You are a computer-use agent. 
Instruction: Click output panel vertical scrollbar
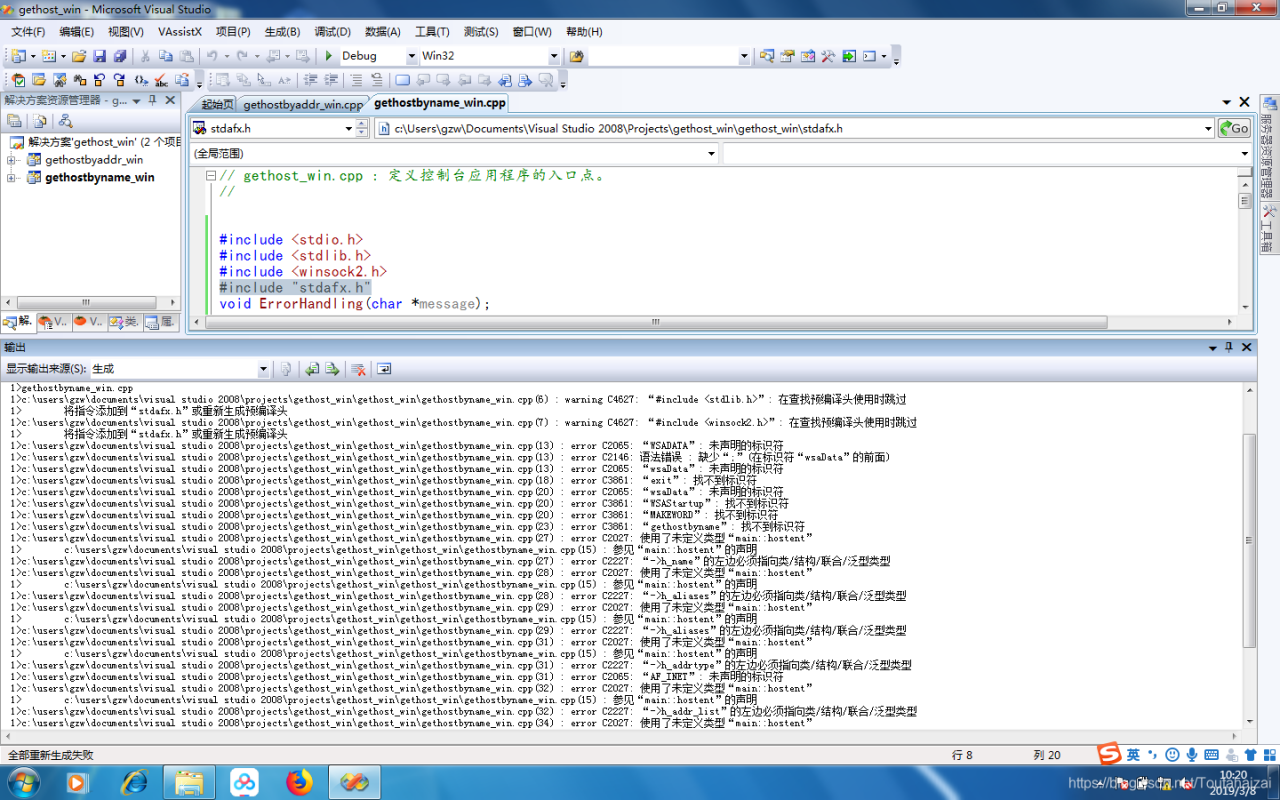coord(1248,540)
